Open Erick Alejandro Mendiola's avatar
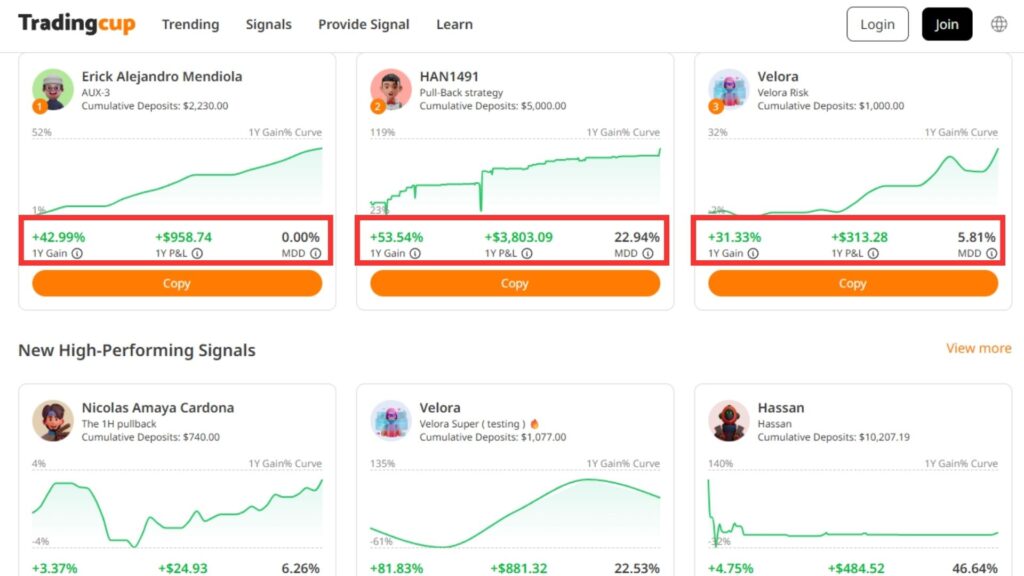The width and height of the screenshot is (1024, 576). click(52, 90)
